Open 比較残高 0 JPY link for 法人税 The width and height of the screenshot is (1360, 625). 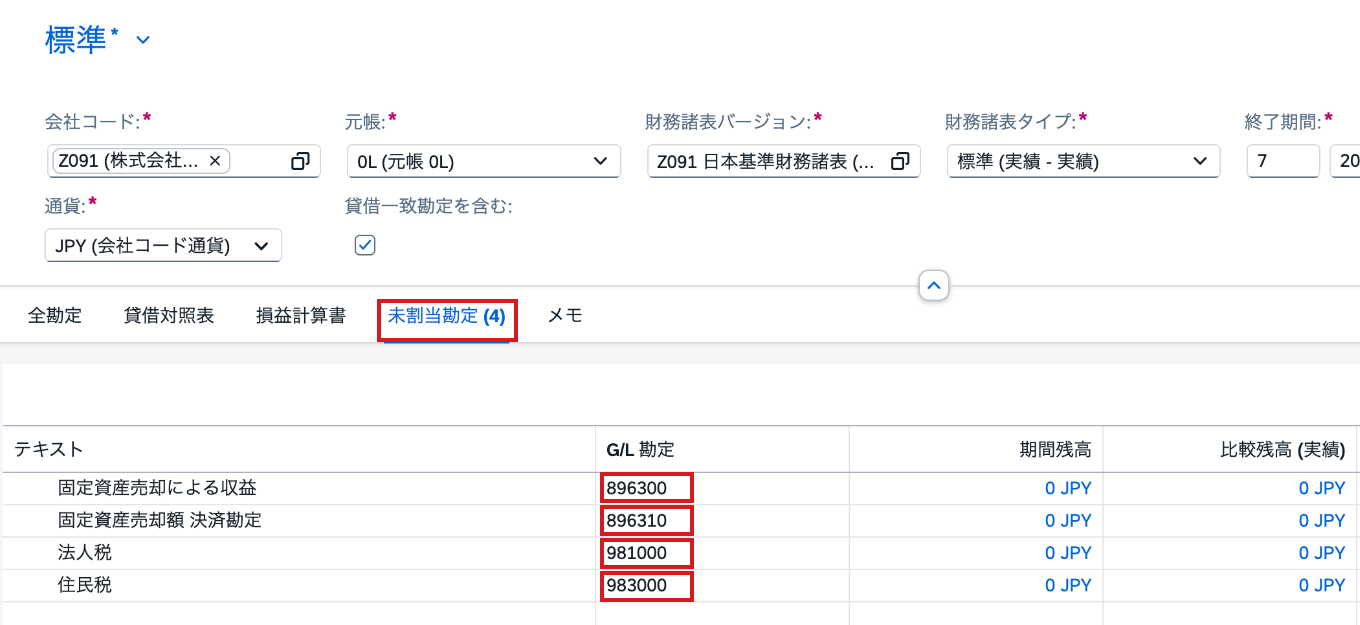[x=1322, y=552]
